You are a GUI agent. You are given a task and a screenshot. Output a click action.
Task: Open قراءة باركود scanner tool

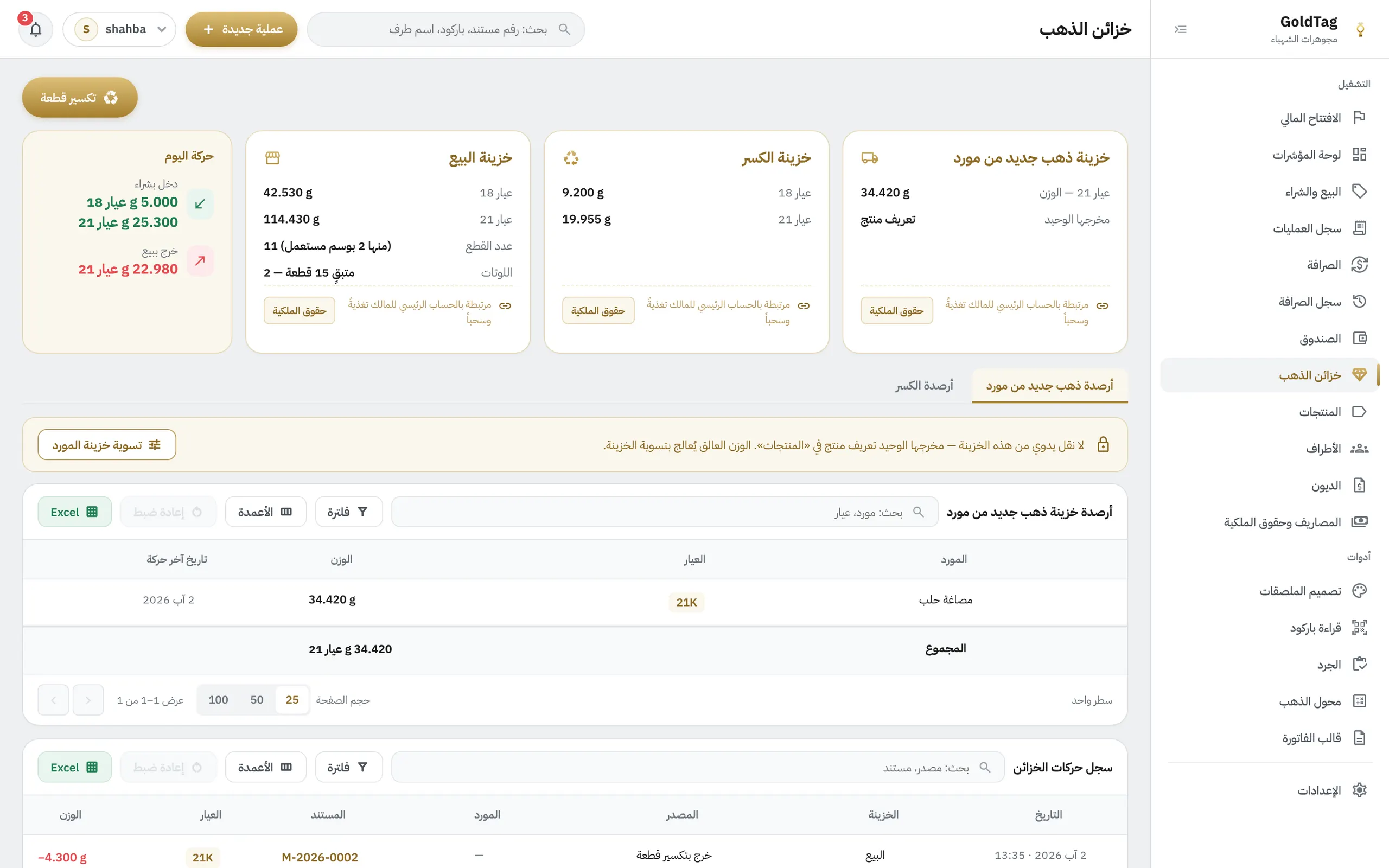[1269, 628]
